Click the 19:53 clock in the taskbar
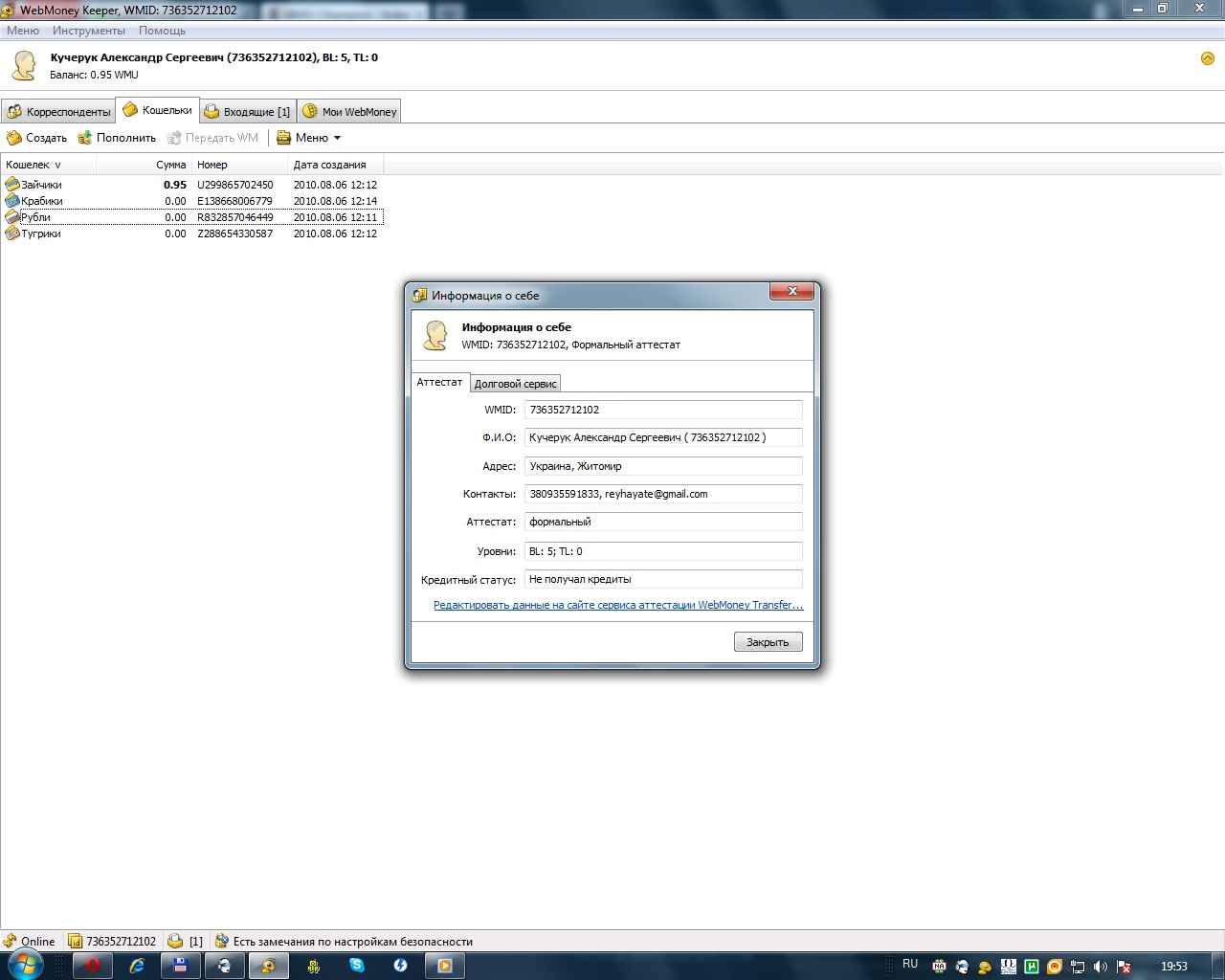The width and height of the screenshot is (1225, 980). tap(1174, 967)
